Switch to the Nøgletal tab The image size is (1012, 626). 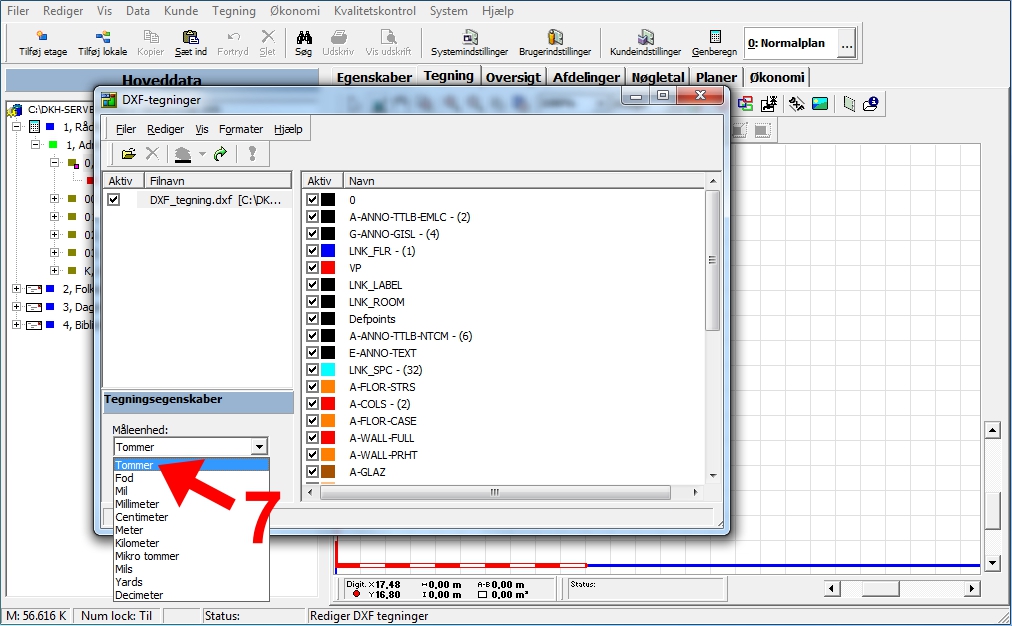(658, 77)
